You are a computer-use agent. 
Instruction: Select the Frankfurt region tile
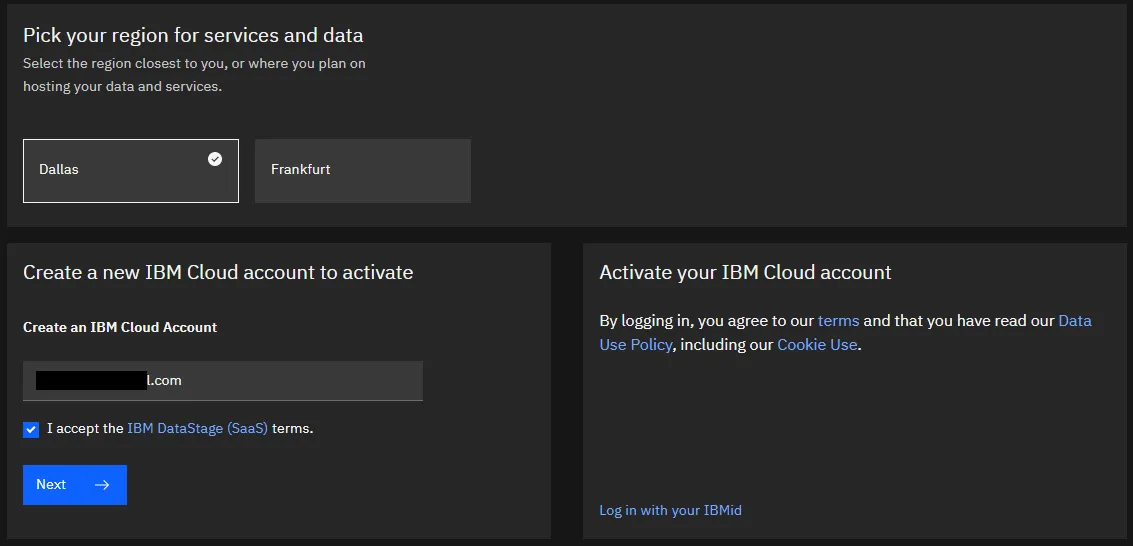point(363,170)
